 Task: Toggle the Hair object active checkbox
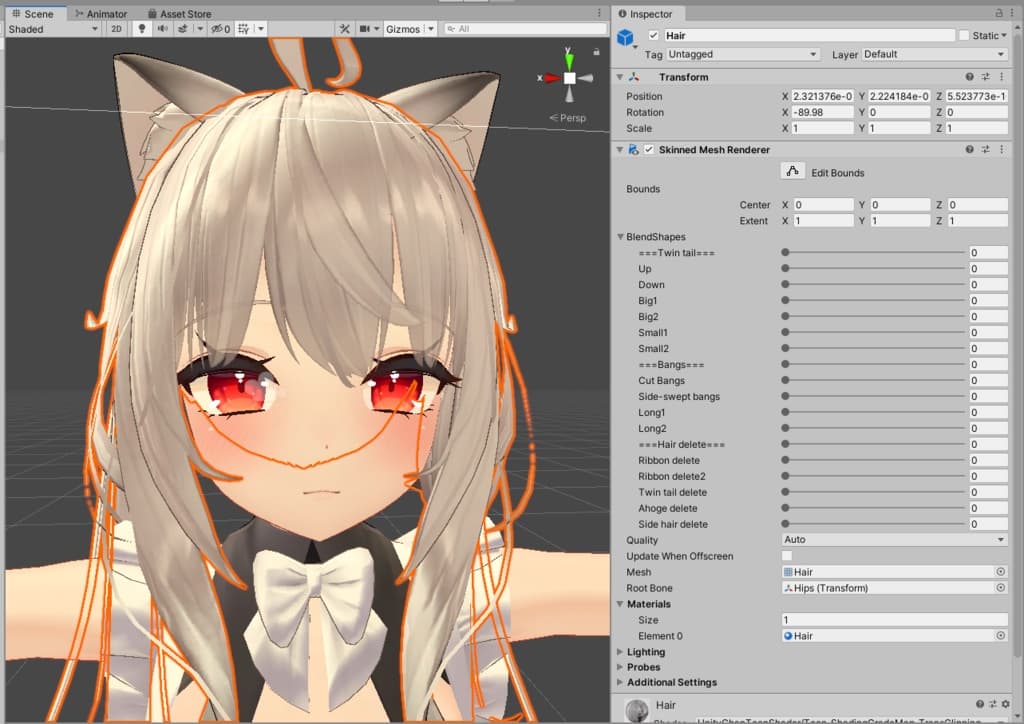click(654, 35)
